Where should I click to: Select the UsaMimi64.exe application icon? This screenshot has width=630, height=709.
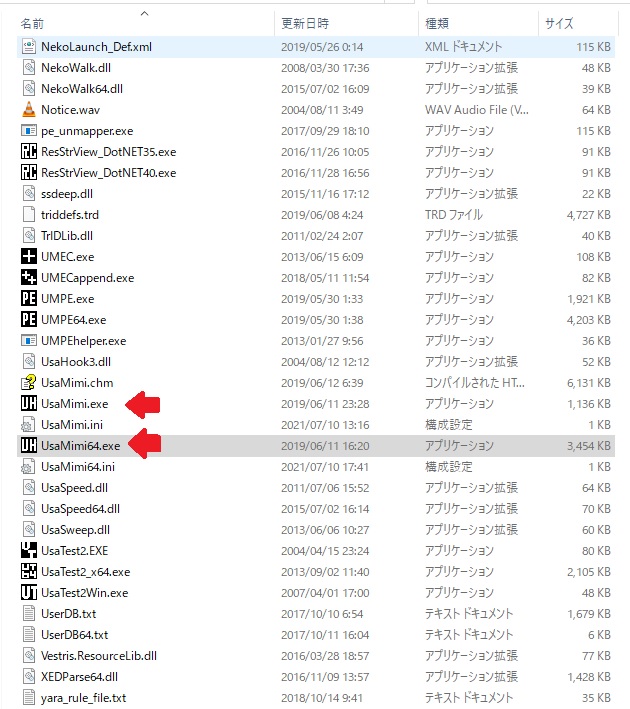[x=29, y=446]
